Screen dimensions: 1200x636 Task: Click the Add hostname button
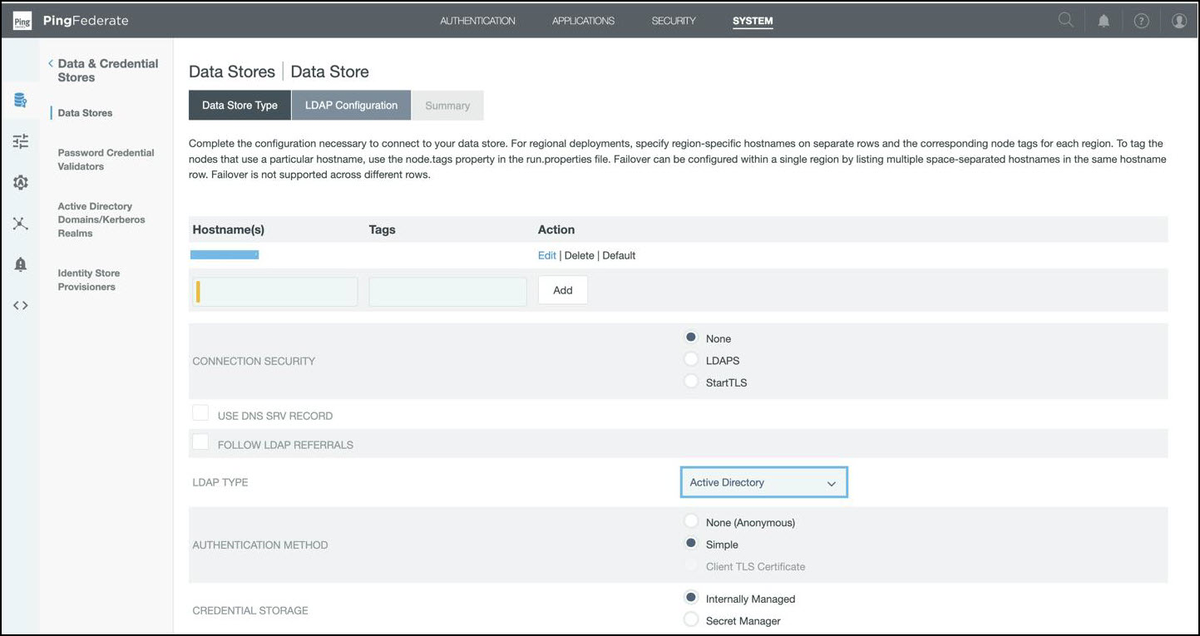click(563, 290)
